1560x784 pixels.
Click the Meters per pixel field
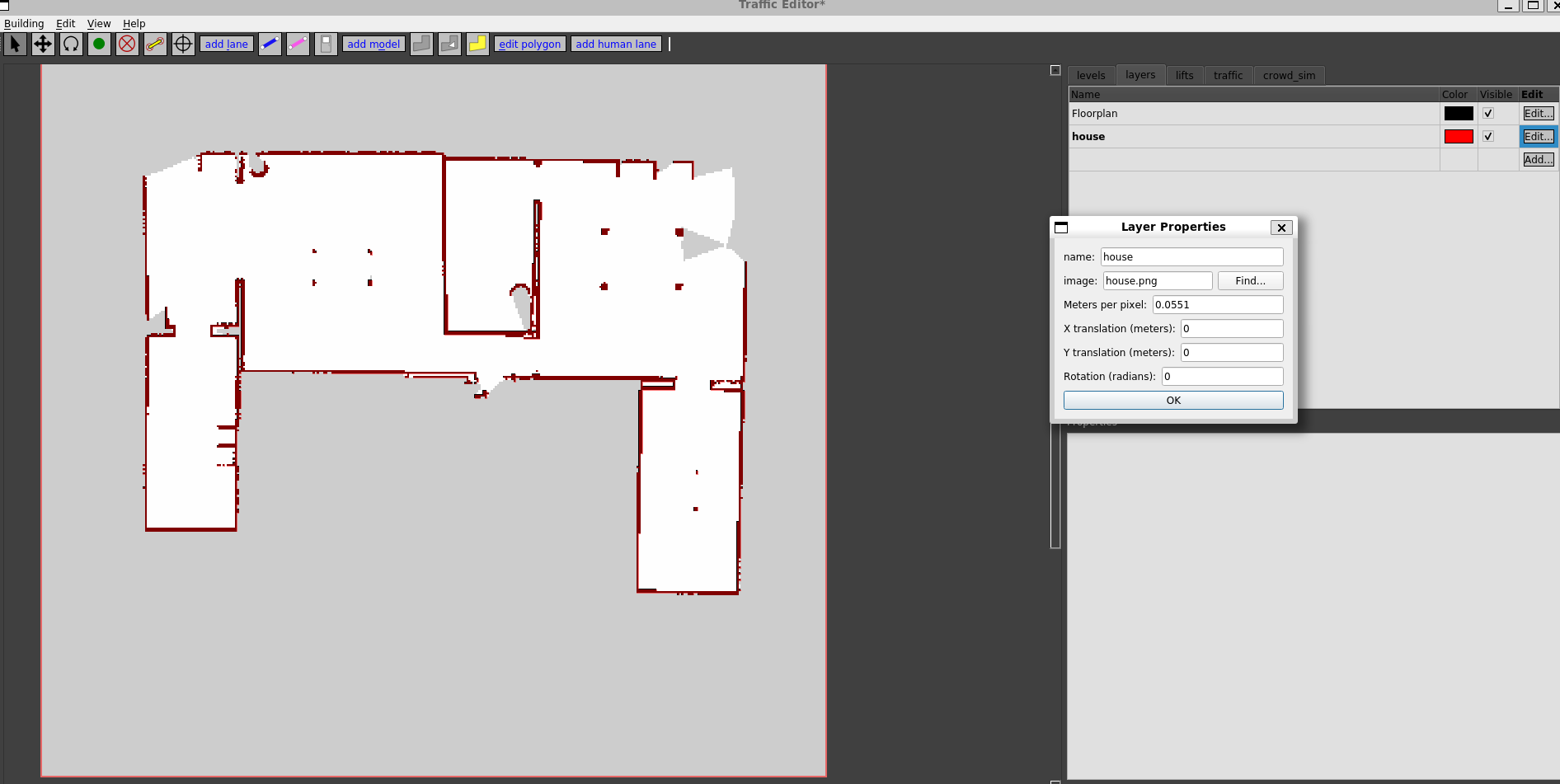click(1218, 305)
